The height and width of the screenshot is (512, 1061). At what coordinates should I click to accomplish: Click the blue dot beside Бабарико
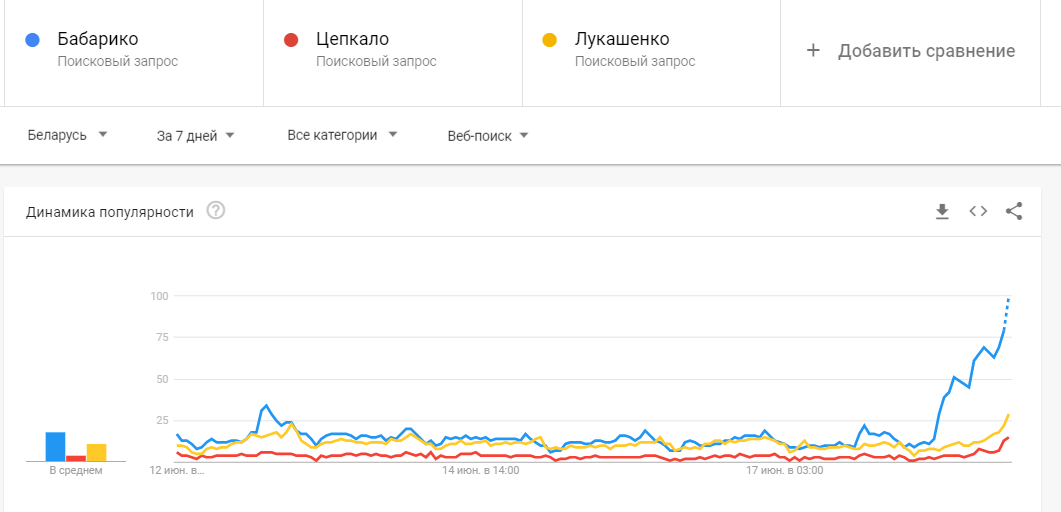coord(32,40)
